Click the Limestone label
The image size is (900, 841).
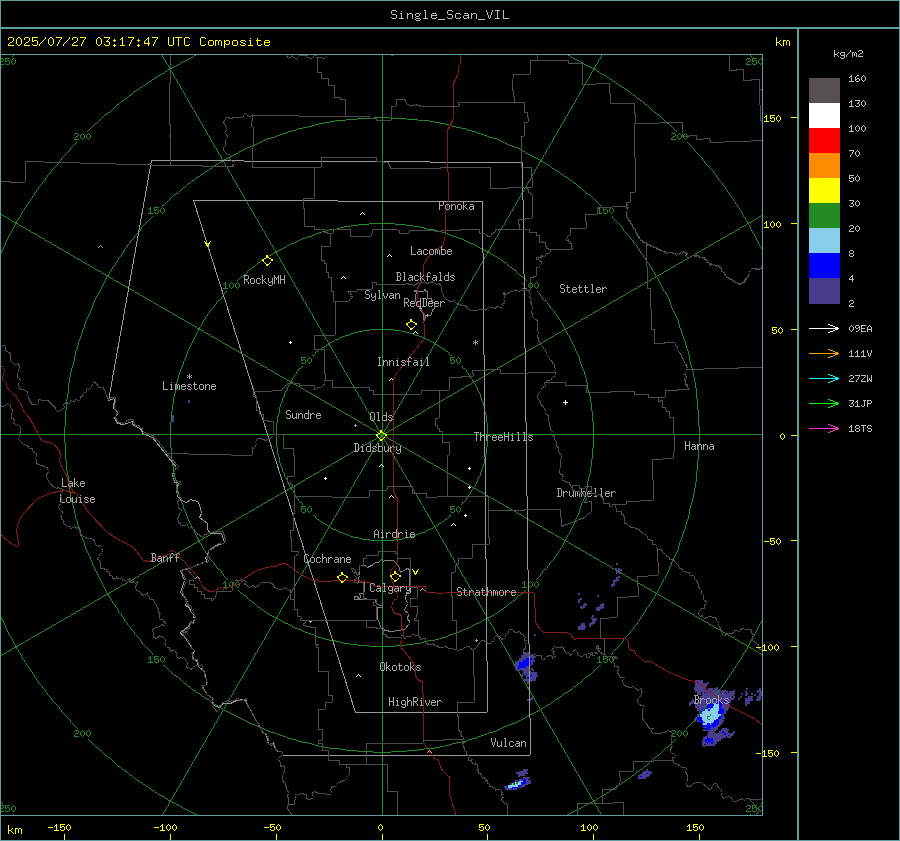point(189,386)
